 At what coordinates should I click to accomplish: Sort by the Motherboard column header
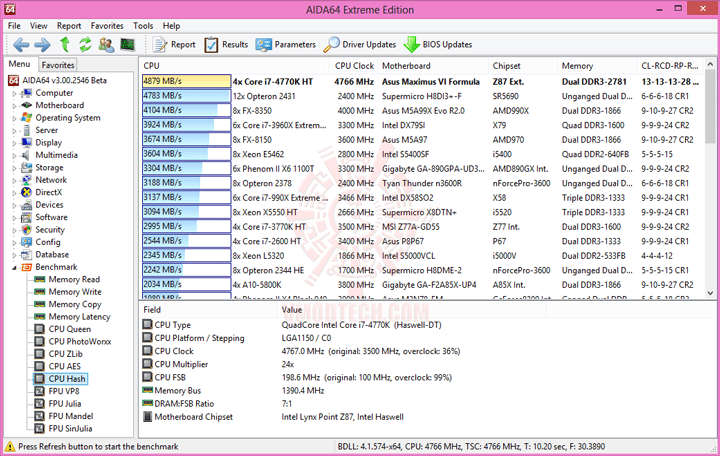[x=433, y=66]
